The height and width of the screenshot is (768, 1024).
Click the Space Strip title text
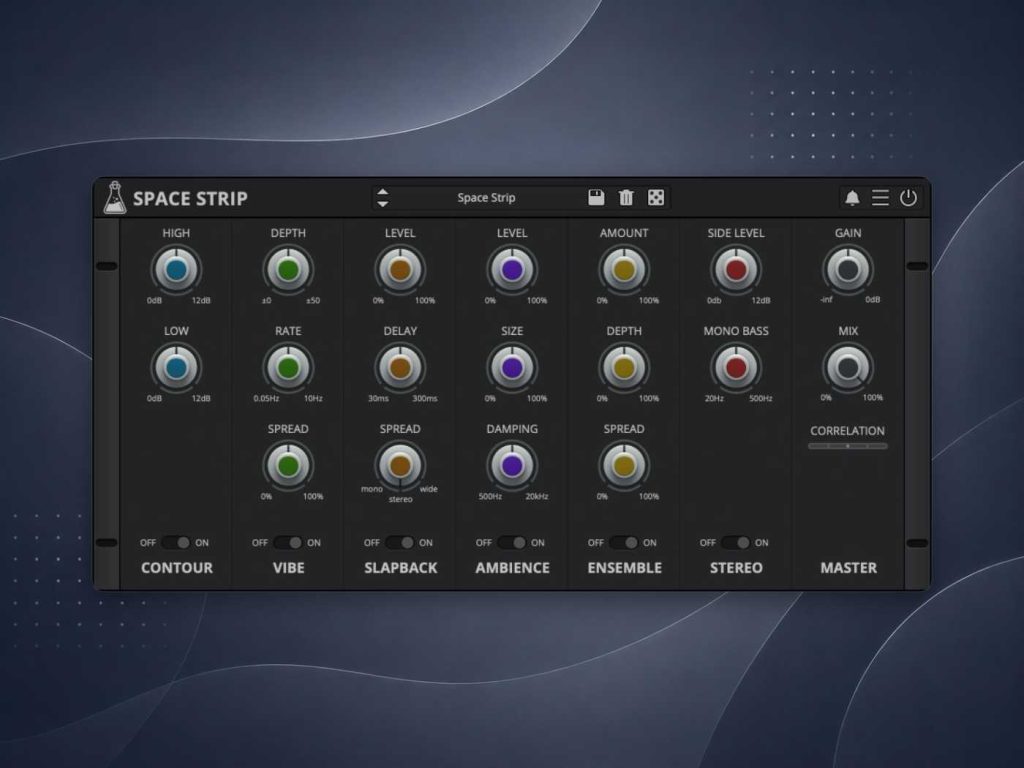(x=190, y=199)
